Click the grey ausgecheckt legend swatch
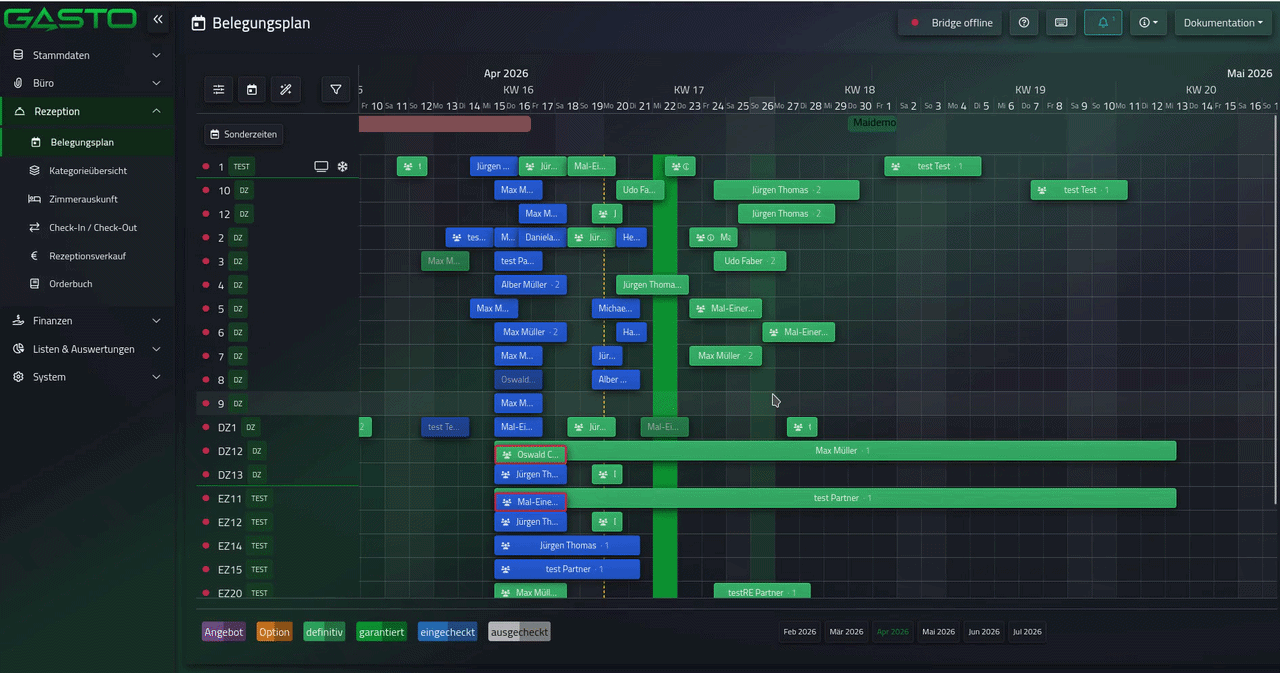This screenshot has width=1280, height=673. (x=519, y=632)
